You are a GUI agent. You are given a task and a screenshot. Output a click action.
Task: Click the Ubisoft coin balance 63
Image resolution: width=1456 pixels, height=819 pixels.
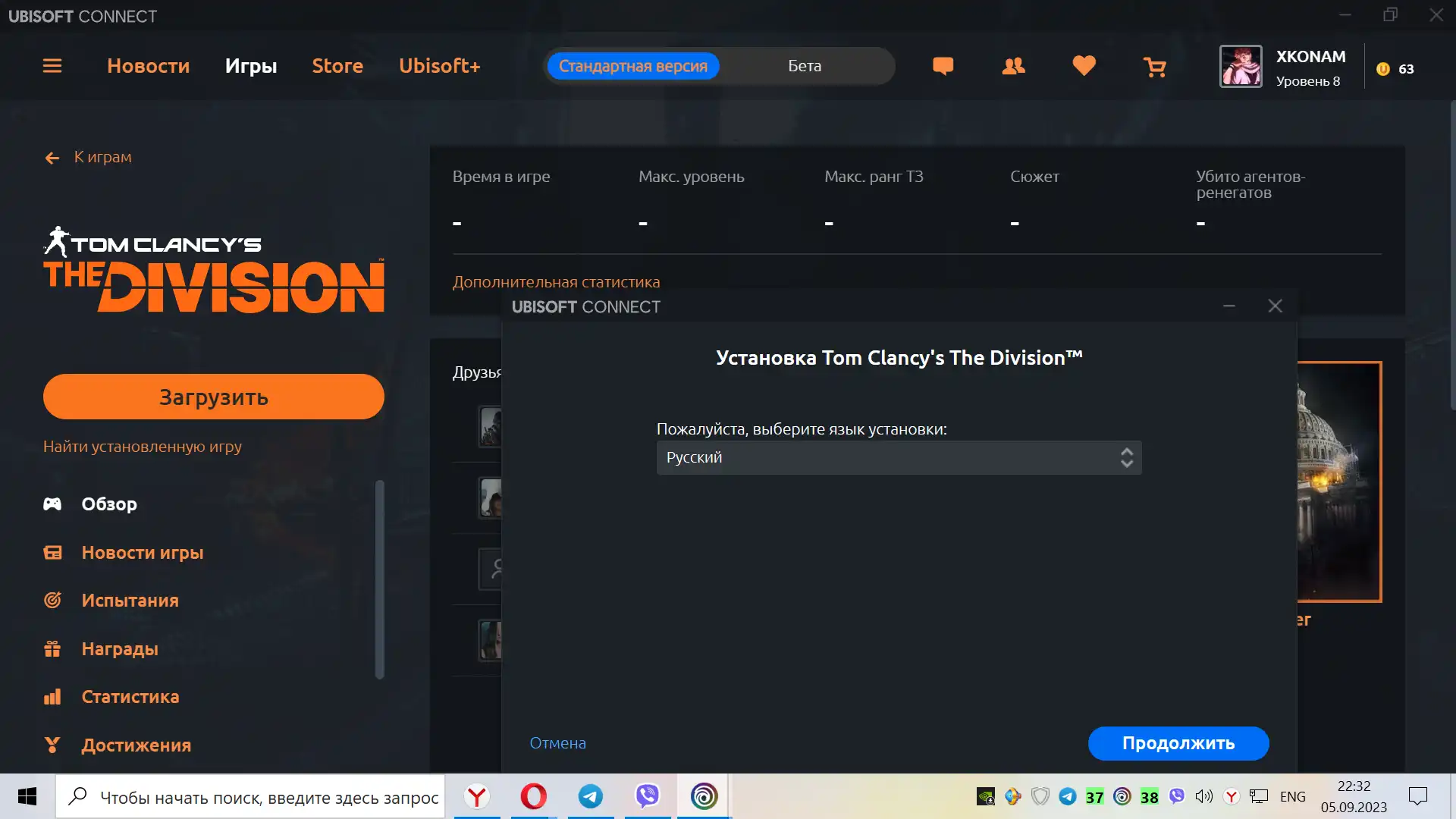coord(1395,69)
